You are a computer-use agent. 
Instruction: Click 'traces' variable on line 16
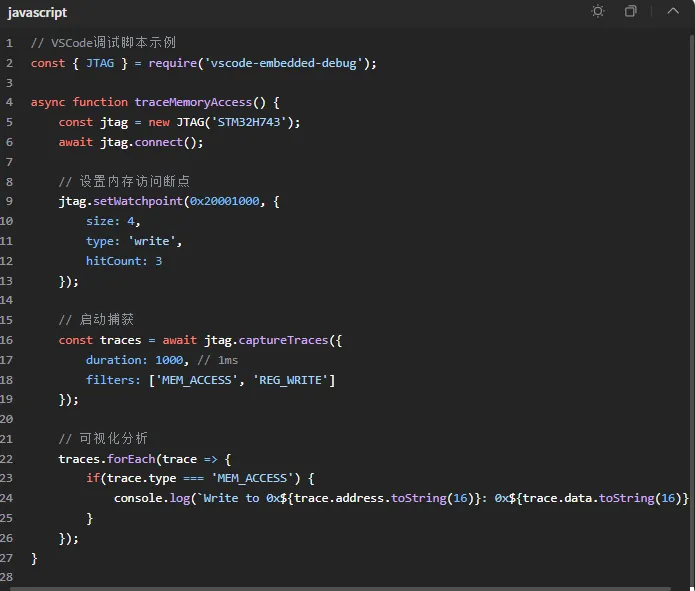click(121, 340)
